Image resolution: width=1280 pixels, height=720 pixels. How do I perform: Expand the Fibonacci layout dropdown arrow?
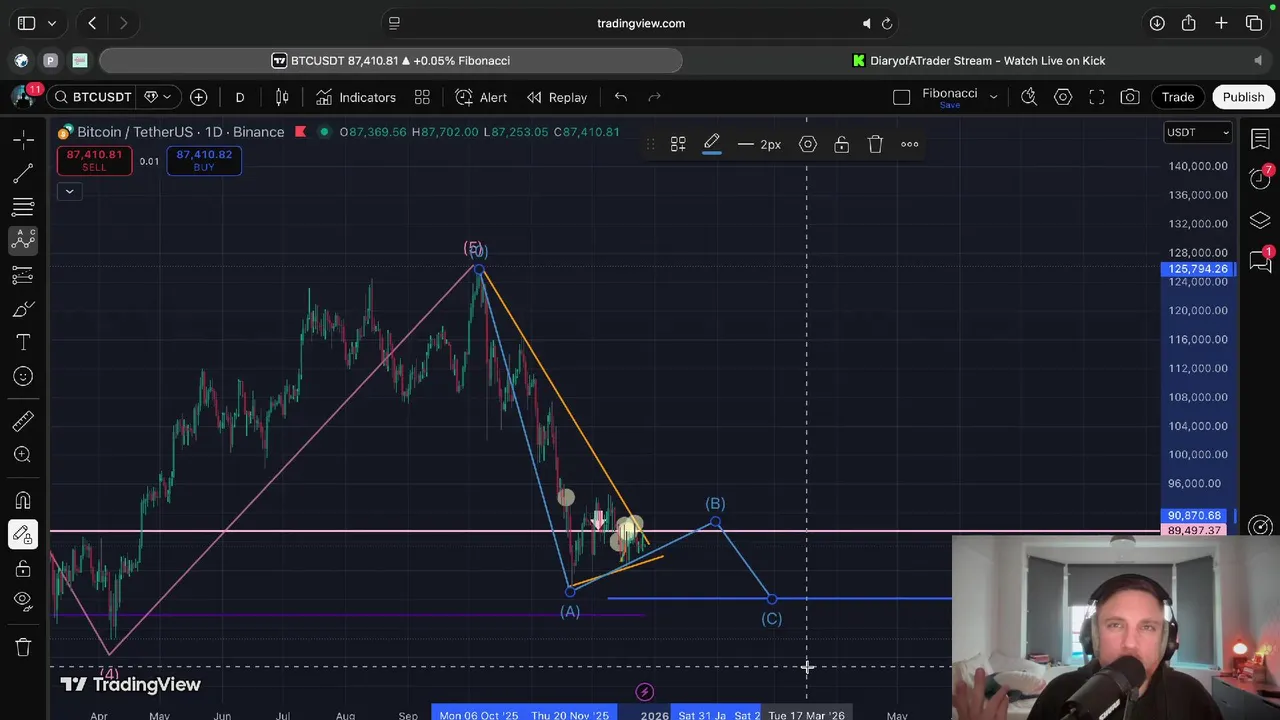tap(993, 97)
